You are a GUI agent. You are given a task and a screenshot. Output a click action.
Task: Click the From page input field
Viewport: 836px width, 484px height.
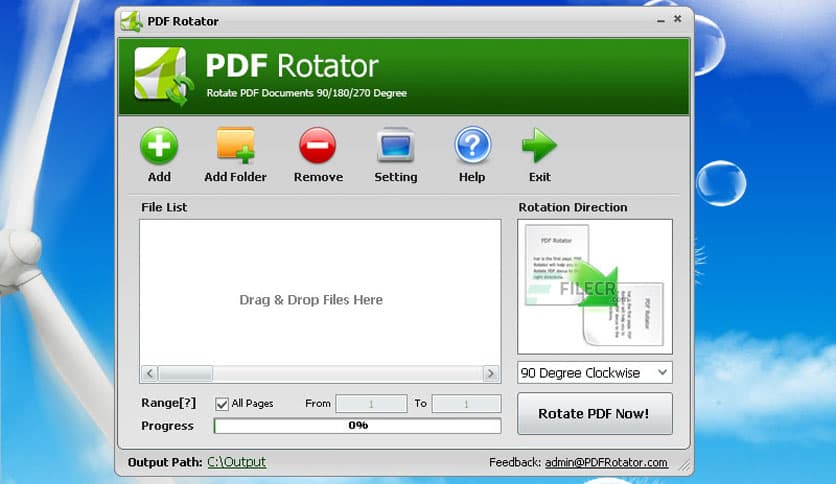pos(371,404)
